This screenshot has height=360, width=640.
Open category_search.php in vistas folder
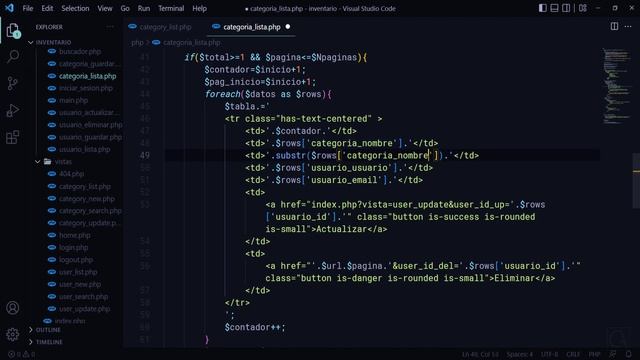[90, 211]
